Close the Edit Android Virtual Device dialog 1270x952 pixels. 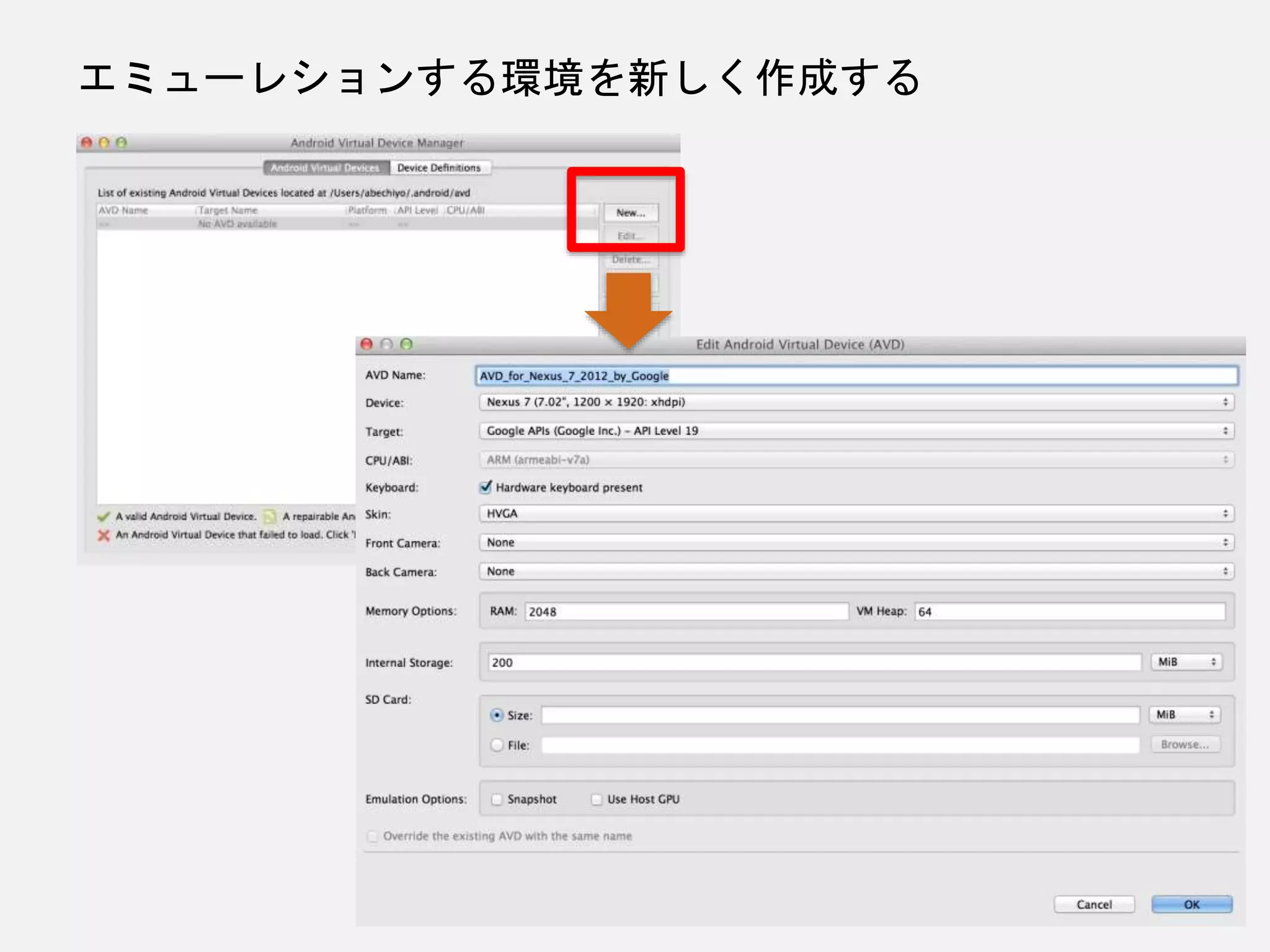coord(366,344)
